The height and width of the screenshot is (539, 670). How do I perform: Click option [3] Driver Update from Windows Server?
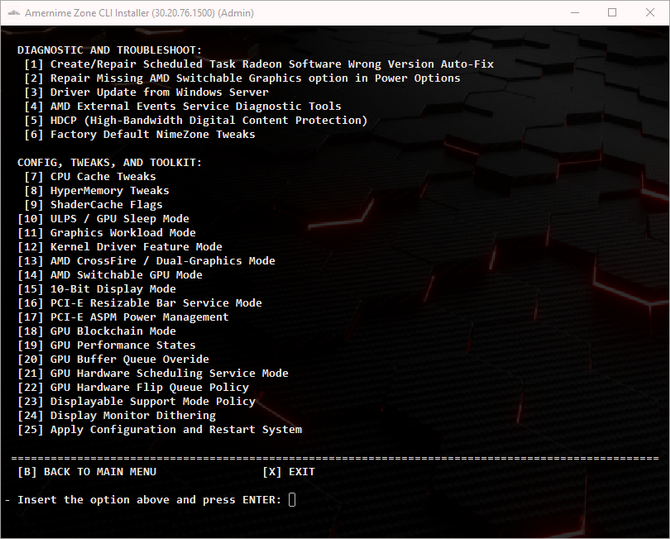pos(147,92)
